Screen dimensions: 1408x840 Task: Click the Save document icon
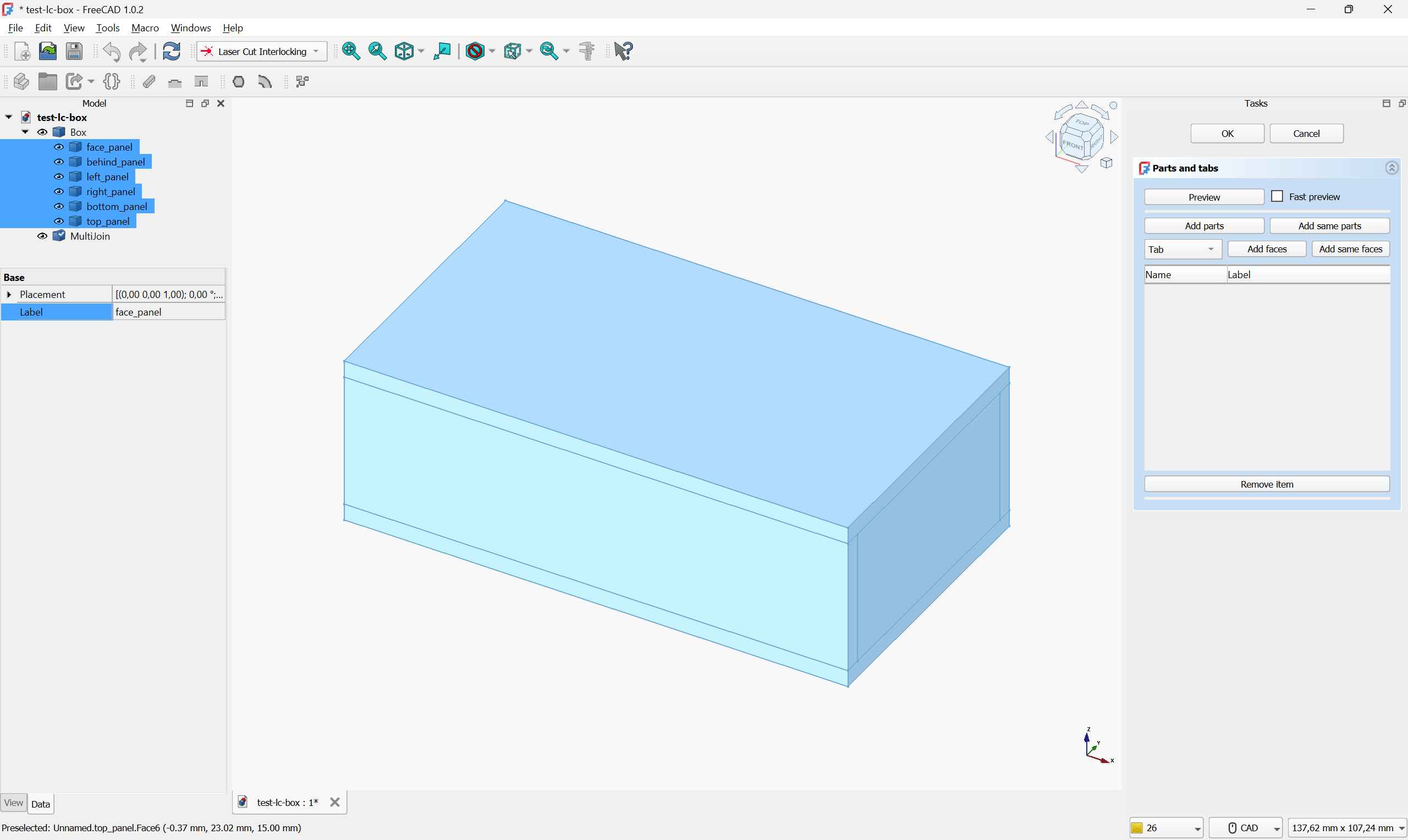click(x=74, y=51)
